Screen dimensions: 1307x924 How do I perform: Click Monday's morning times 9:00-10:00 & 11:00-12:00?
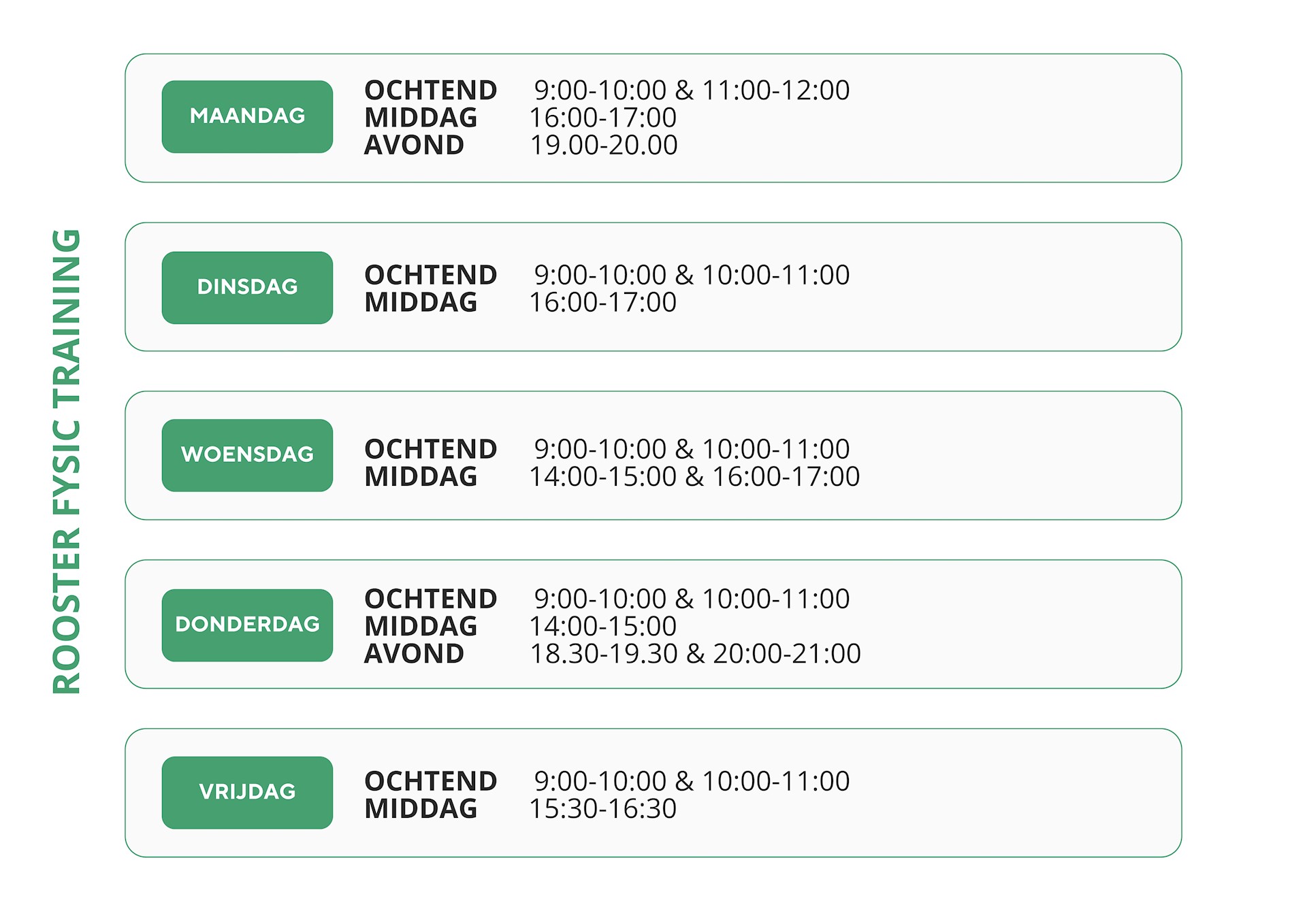click(692, 90)
